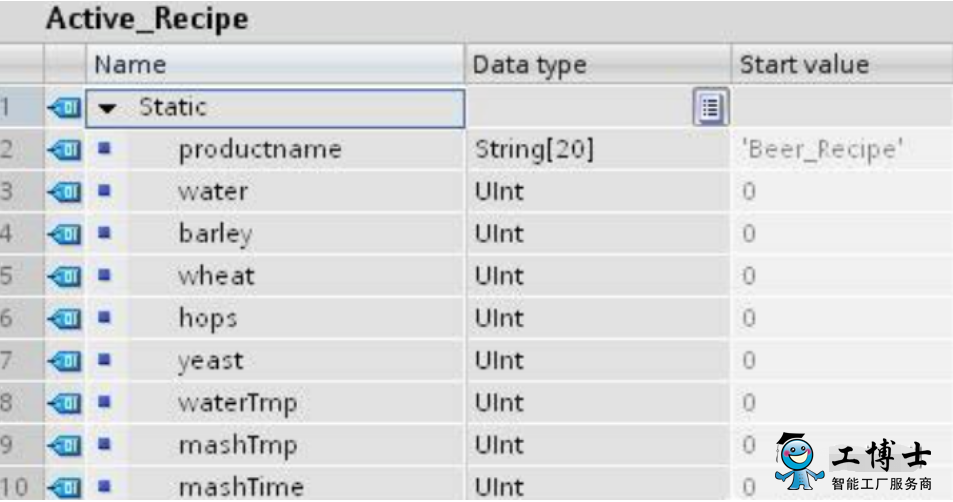The width and height of the screenshot is (953, 502).
Task: Click the blue square marker beside yeast
Action: 105,360
